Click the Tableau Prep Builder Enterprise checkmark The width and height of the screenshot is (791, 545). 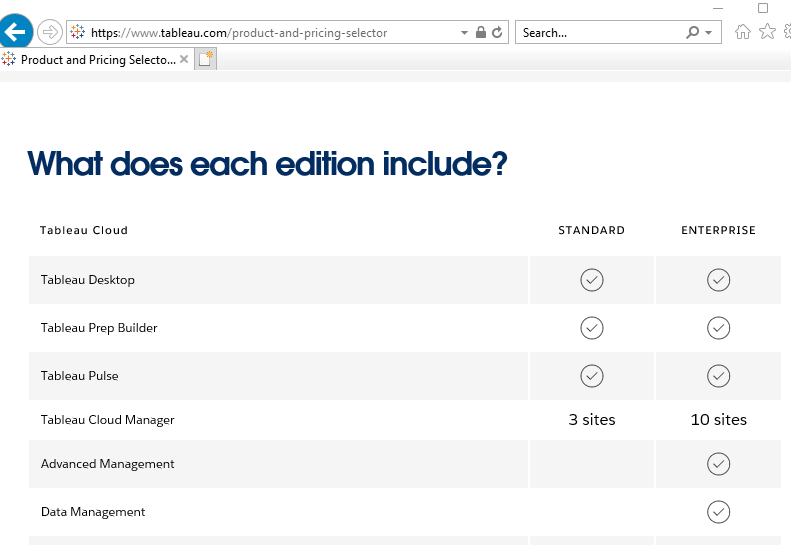tap(718, 328)
